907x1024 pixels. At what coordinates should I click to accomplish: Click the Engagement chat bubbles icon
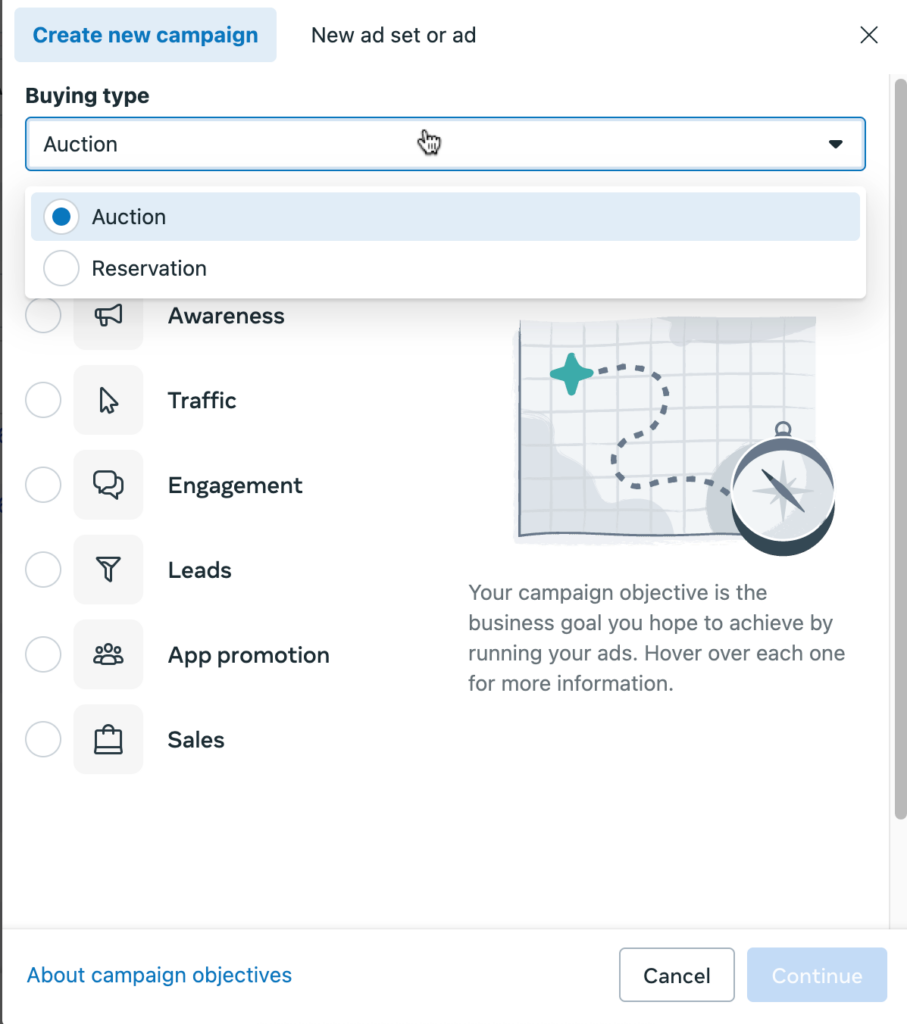108,486
